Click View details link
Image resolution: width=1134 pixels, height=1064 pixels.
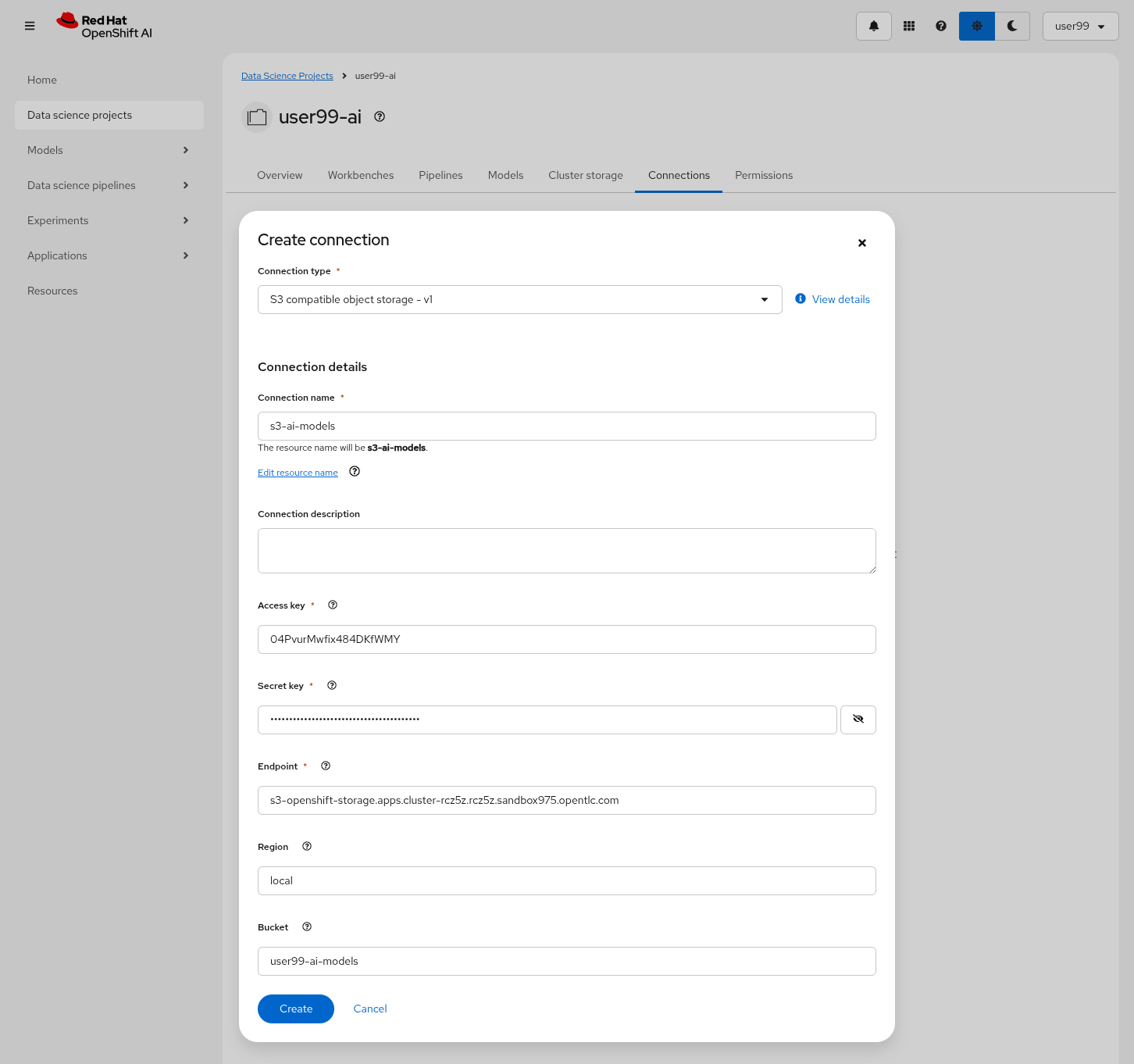coord(841,299)
